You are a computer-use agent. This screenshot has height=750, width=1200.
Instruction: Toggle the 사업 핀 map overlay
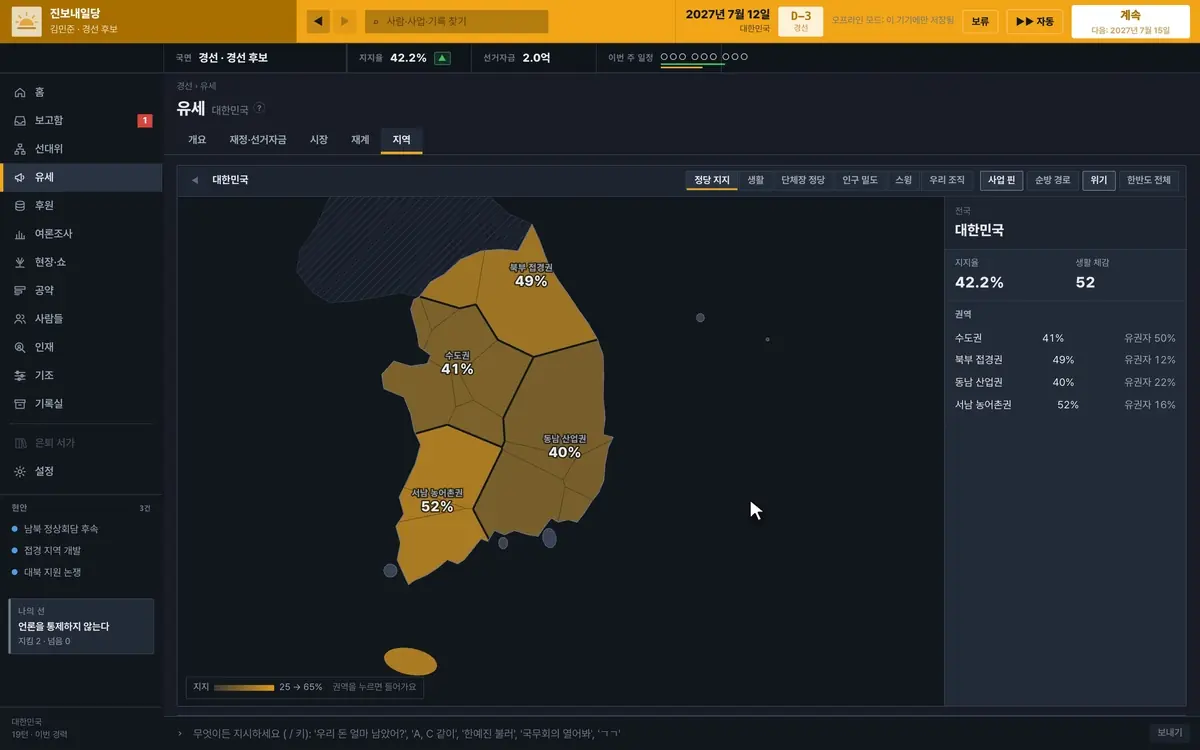pyautogui.click(x=1001, y=180)
